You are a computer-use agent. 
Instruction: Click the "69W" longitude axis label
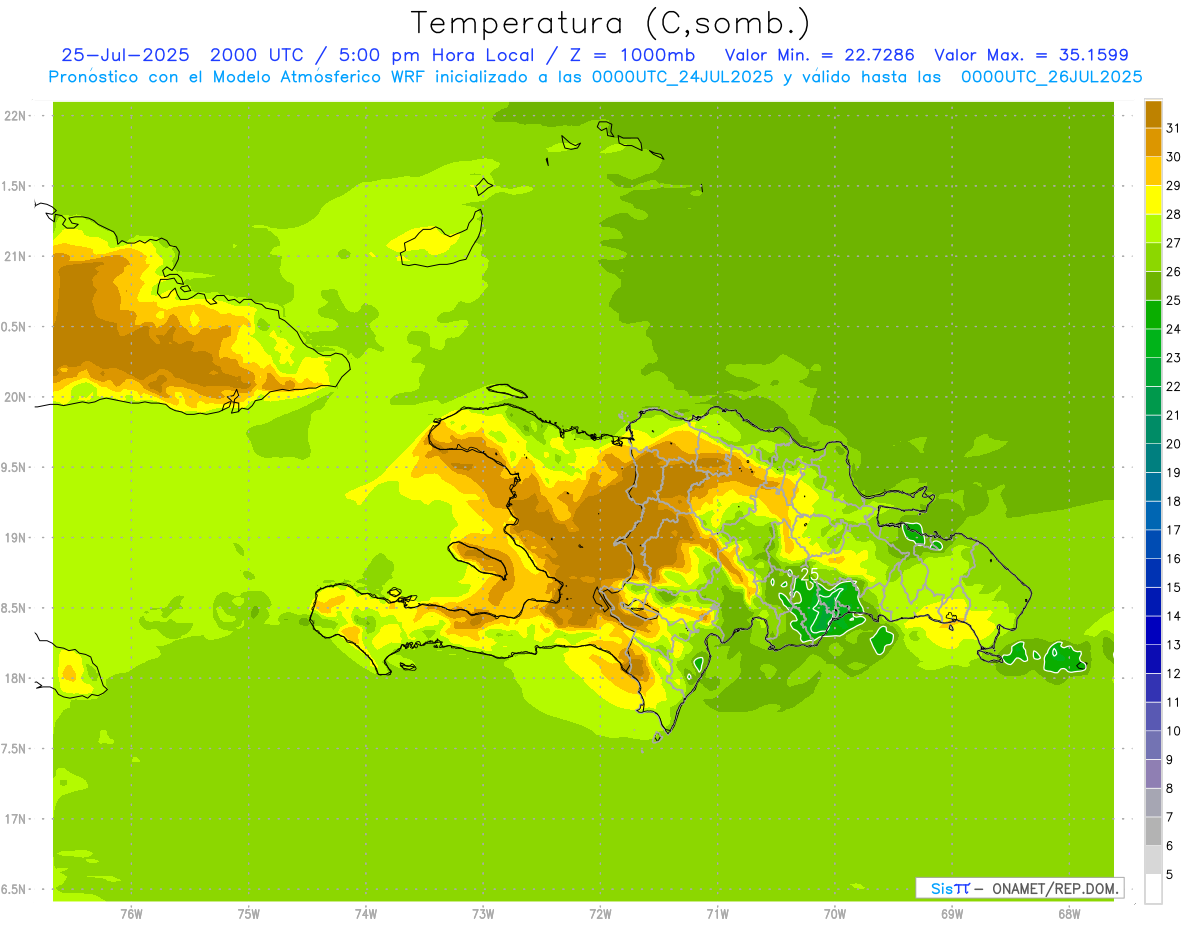coord(952,914)
